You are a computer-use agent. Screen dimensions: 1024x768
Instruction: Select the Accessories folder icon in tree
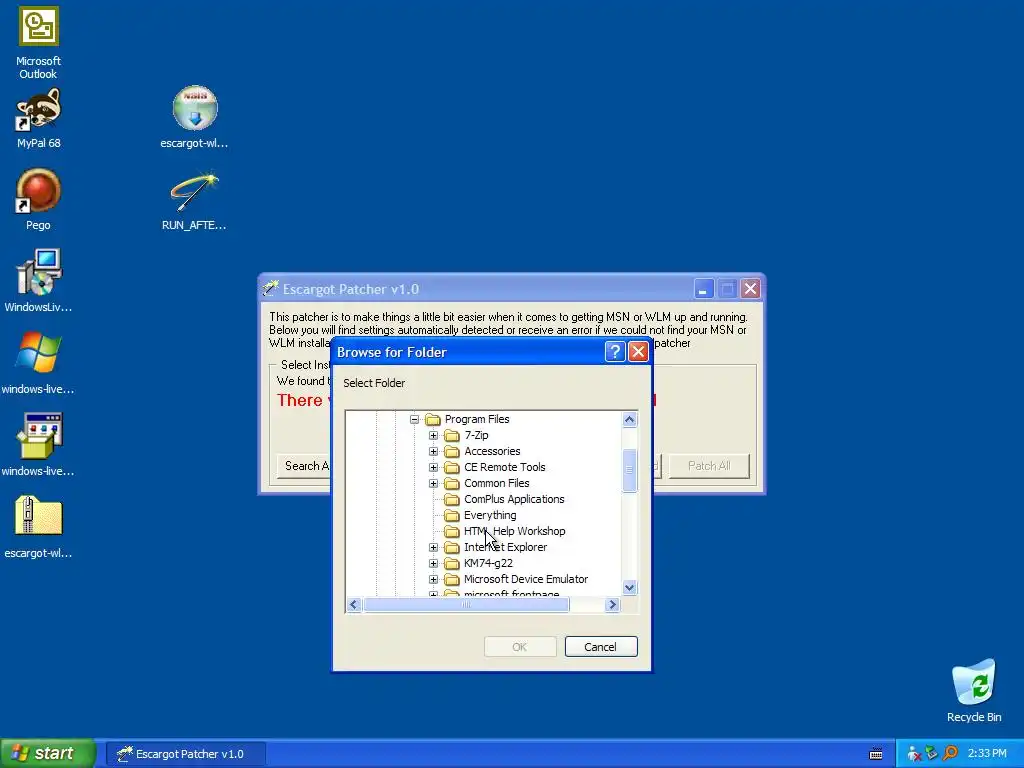[452, 451]
